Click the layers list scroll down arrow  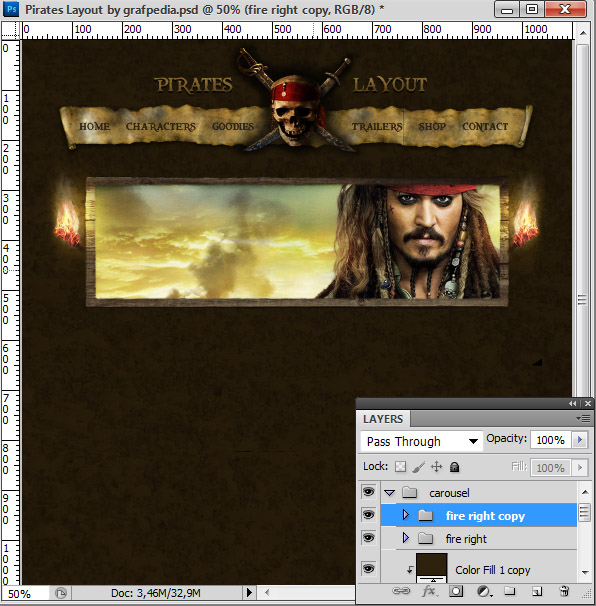click(x=585, y=572)
